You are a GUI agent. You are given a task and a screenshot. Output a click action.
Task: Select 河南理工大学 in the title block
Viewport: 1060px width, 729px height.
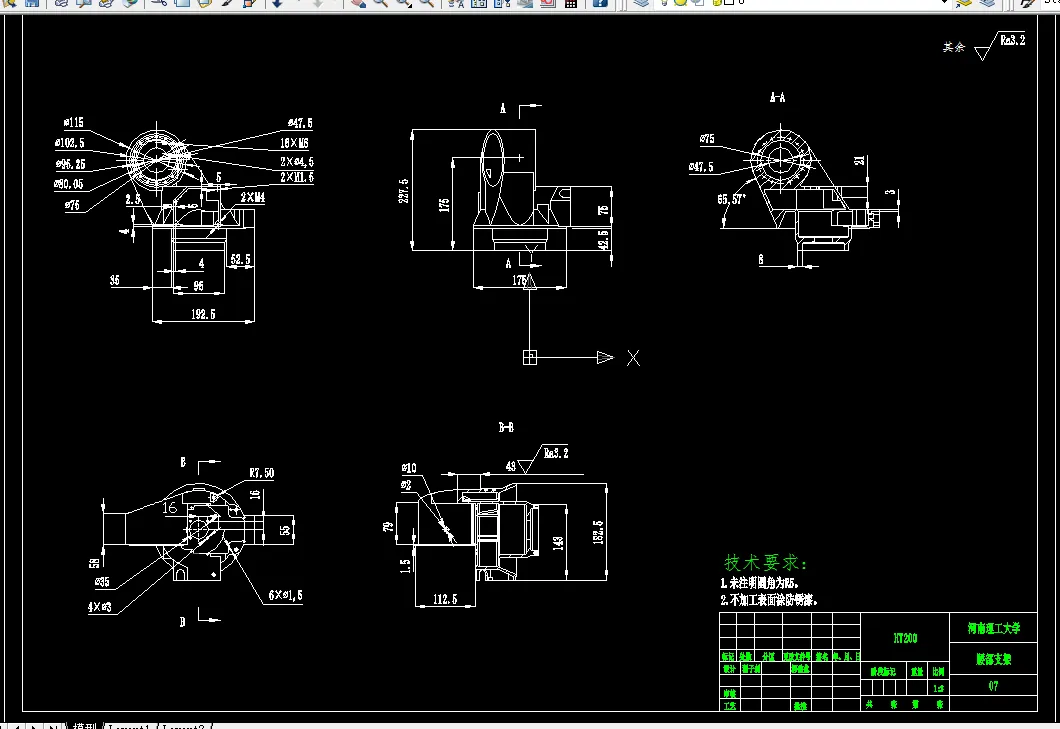pos(993,628)
